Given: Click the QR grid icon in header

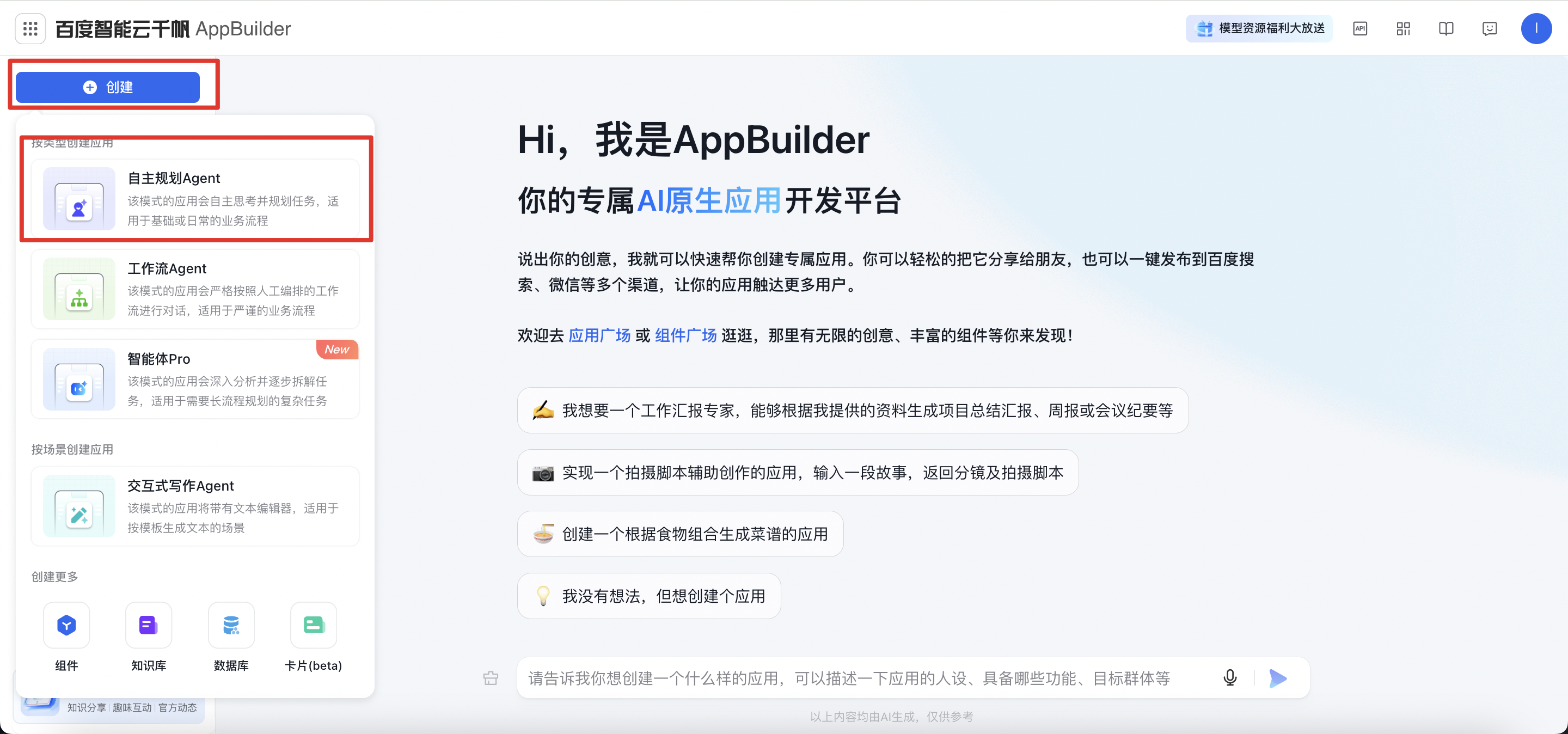Looking at the screenshot, I should (x=1403, y=29).
